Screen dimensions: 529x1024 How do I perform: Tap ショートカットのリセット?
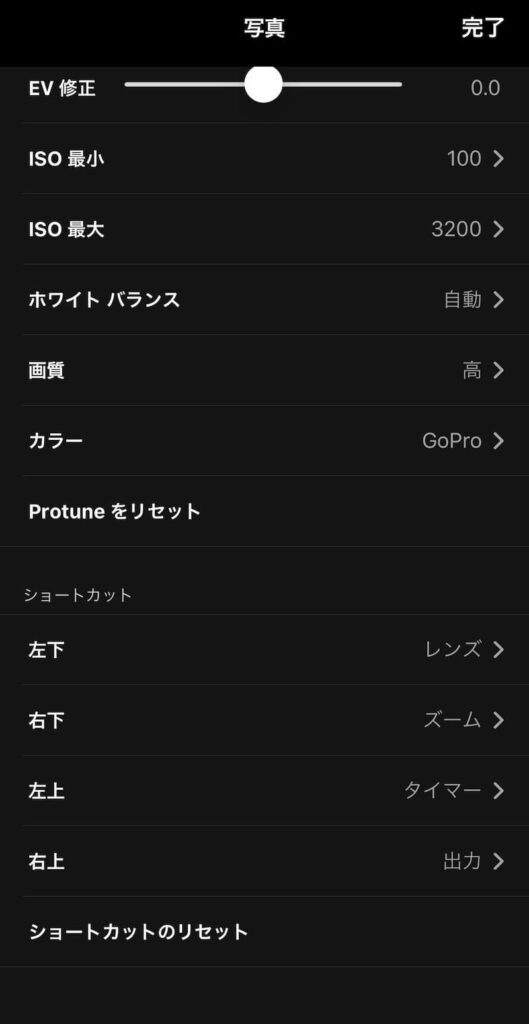[x=138, y=932]
